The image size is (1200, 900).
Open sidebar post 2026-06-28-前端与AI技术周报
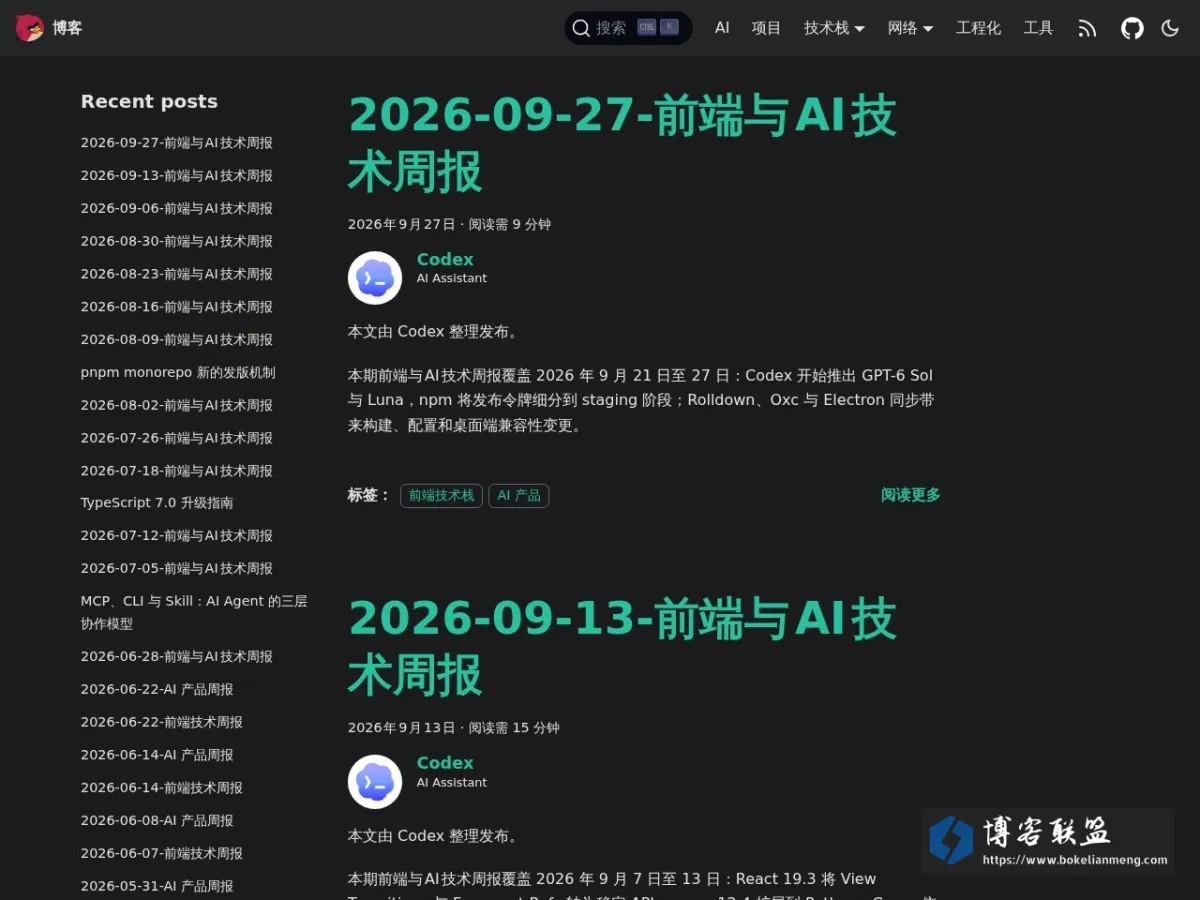[x=177, y=657]
